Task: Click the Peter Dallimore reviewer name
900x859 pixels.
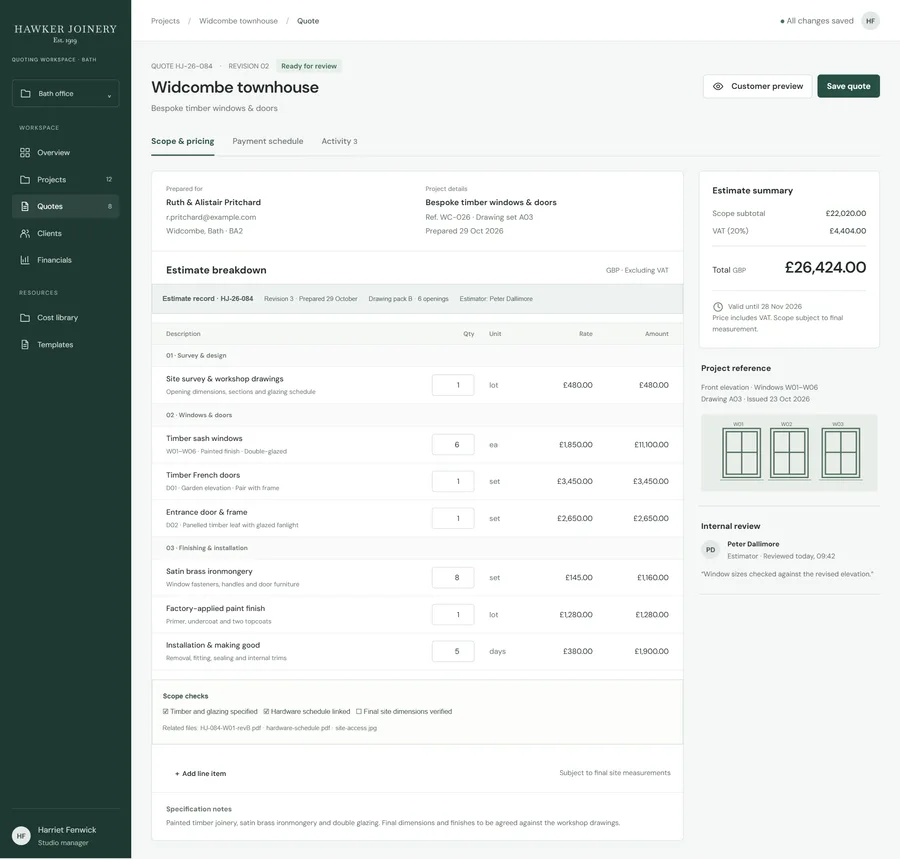Action: (753, 544)
